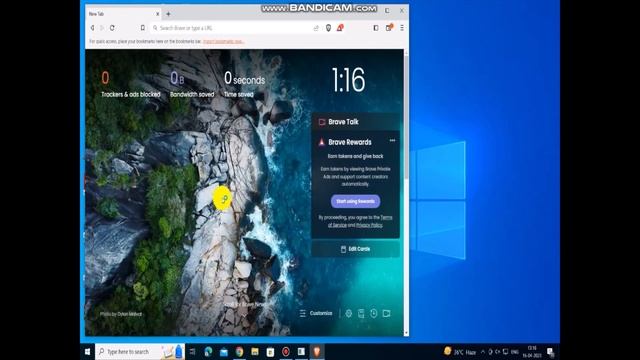The width and height of the screenshot is (640, 360).
Task: Close the New Tab tab
Action: [x=158, y=14]
